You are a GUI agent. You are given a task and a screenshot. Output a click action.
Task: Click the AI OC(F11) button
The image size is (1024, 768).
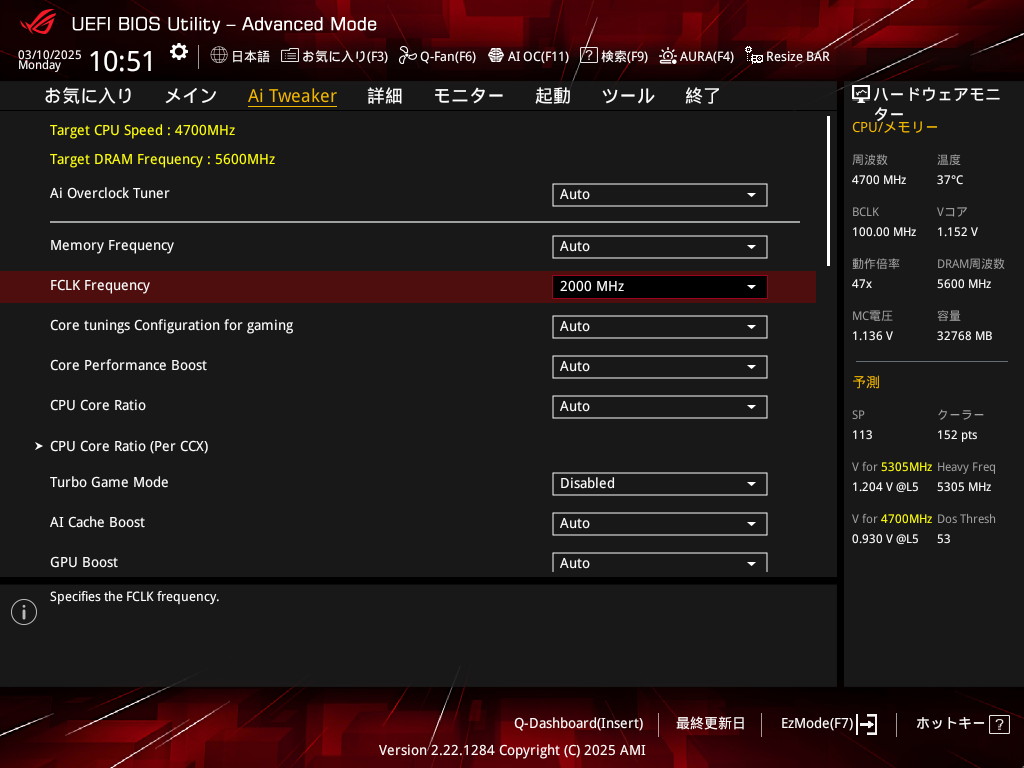(529, 56)
